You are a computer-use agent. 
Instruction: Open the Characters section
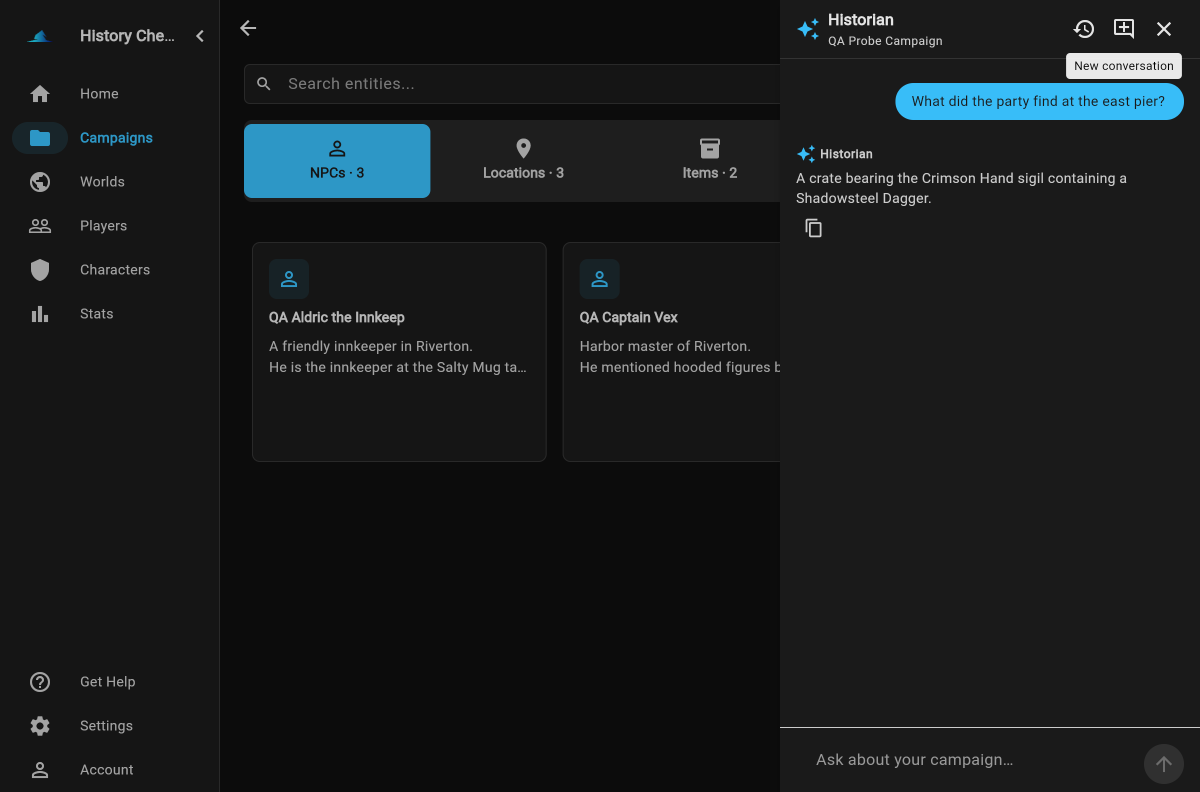[109, 270]
